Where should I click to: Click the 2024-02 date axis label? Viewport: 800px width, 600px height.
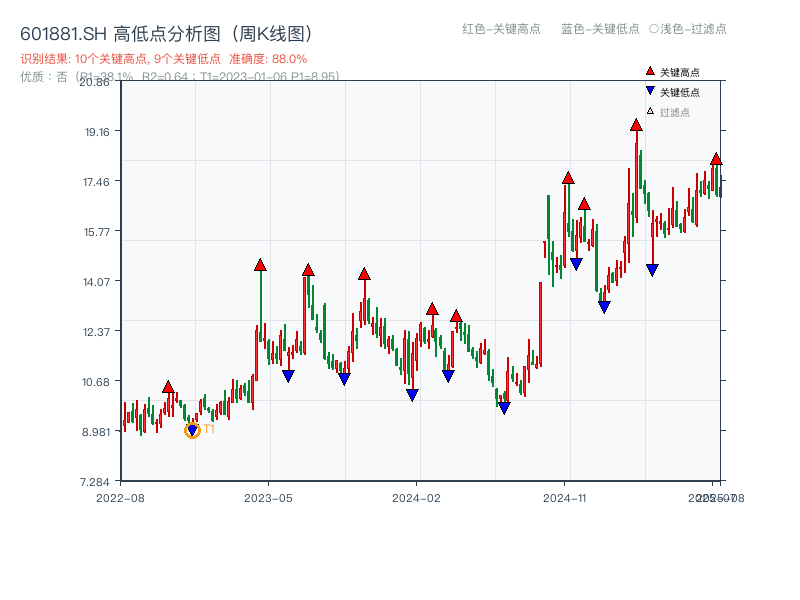(416, 498)
